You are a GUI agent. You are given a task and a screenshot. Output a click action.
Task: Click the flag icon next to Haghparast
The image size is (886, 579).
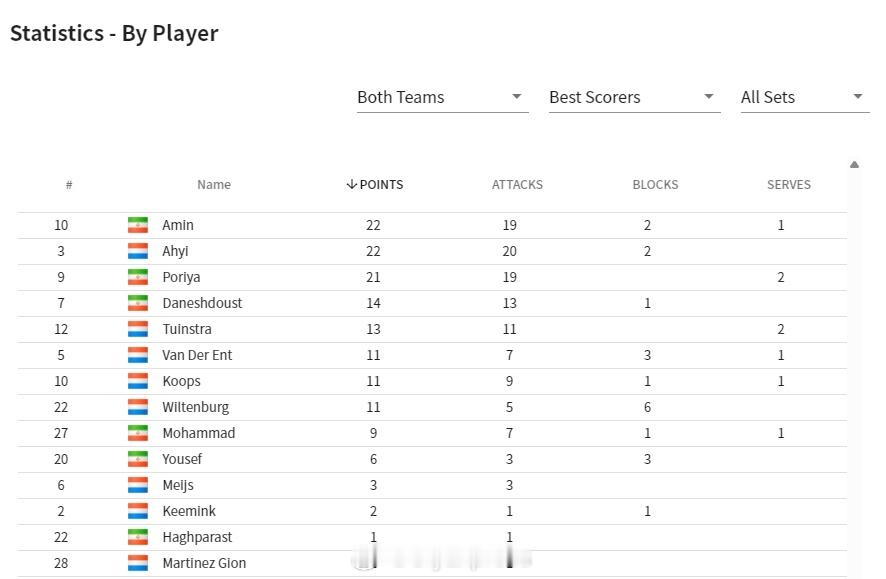138,537
